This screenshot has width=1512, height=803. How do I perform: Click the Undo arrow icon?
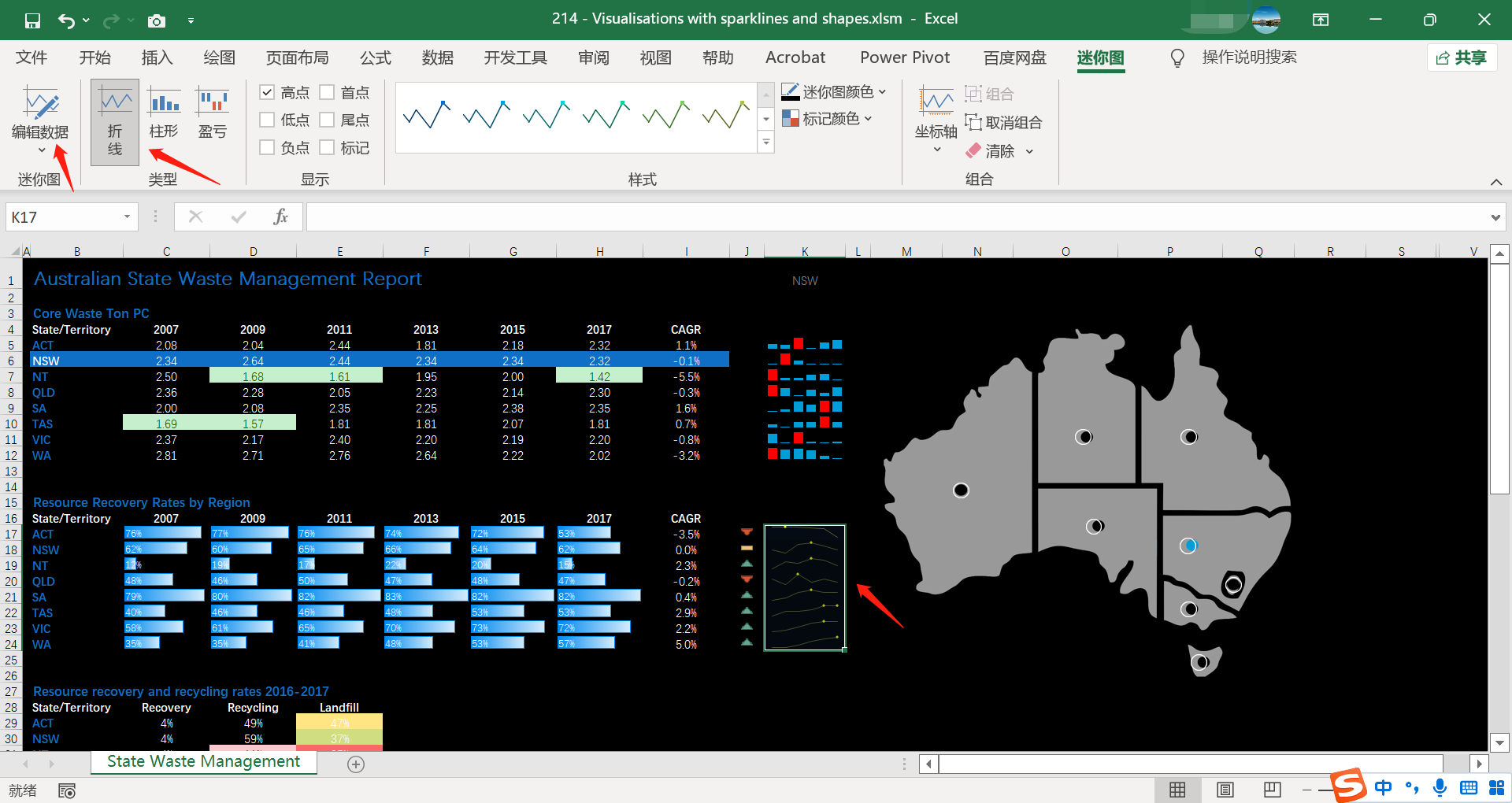pos(67,20)
